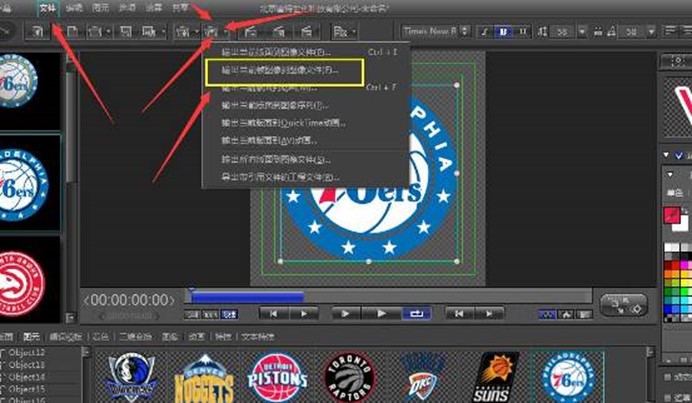
Task: Select the top 76ers thumbnail in left panel
Action: click(19, 80)
